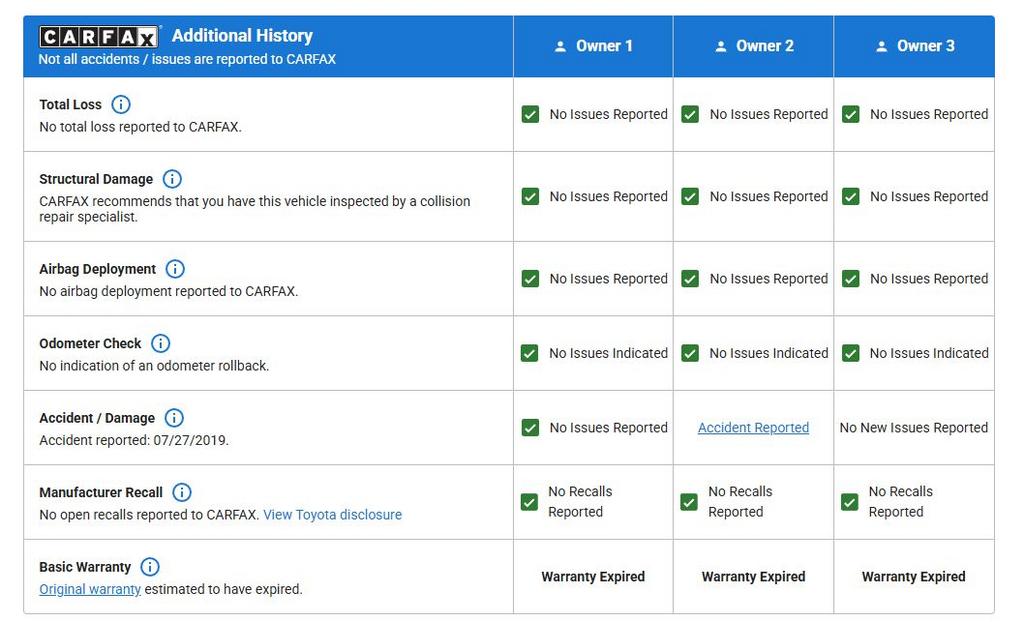Open the Original warranty link
This screenshot has height=622, width=1024.
pos(90,590)
